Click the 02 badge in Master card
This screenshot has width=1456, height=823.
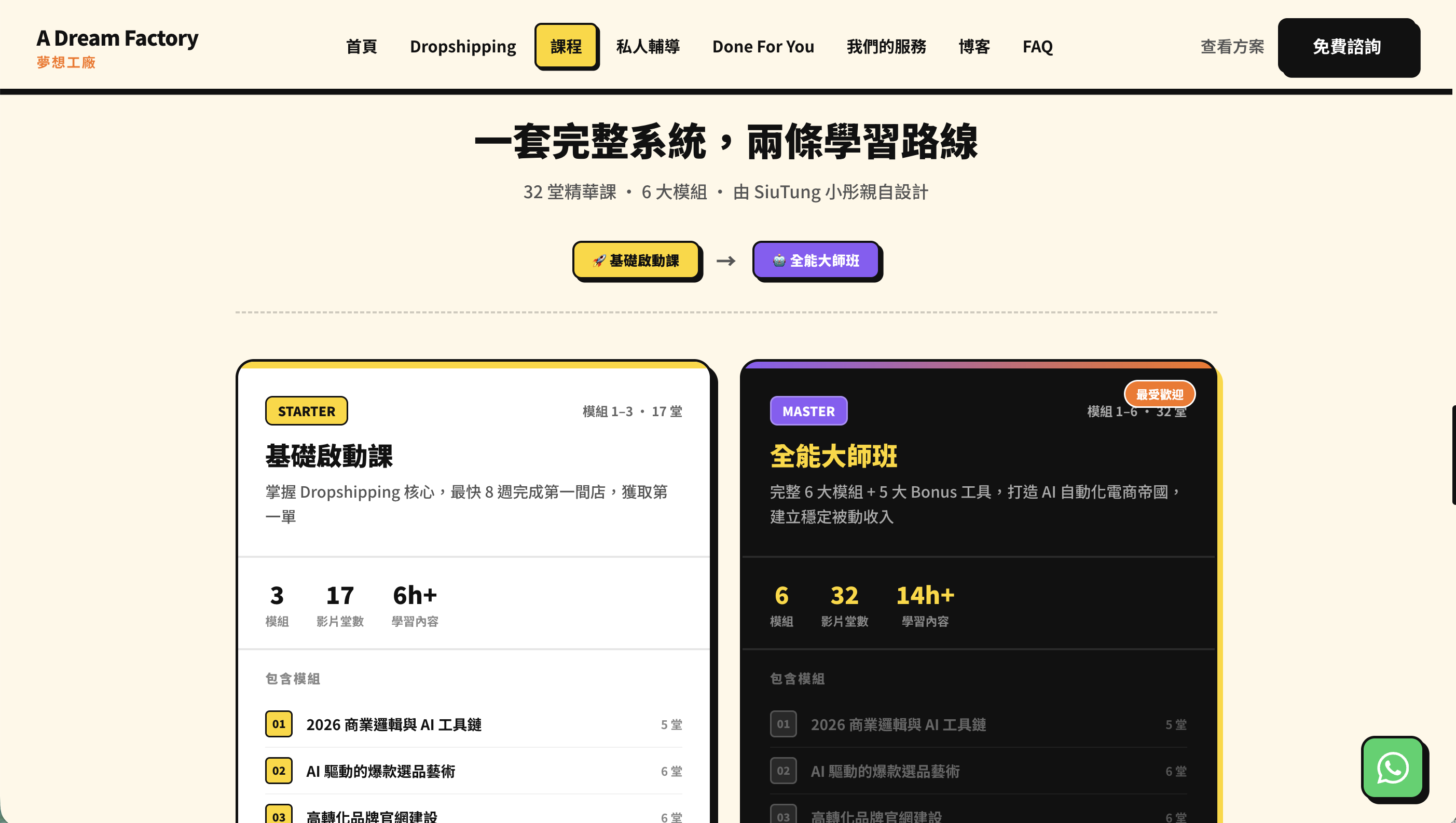[783, 771]
